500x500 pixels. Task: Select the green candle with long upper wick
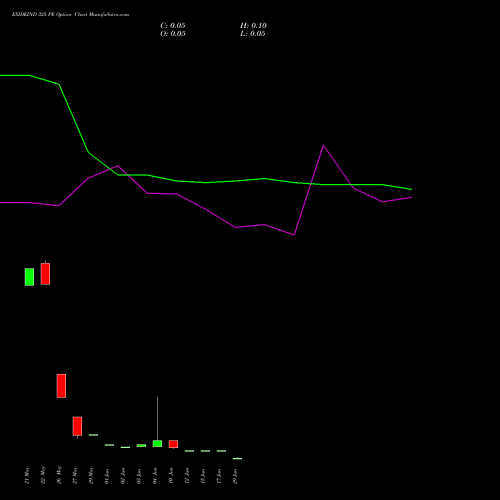157,443
